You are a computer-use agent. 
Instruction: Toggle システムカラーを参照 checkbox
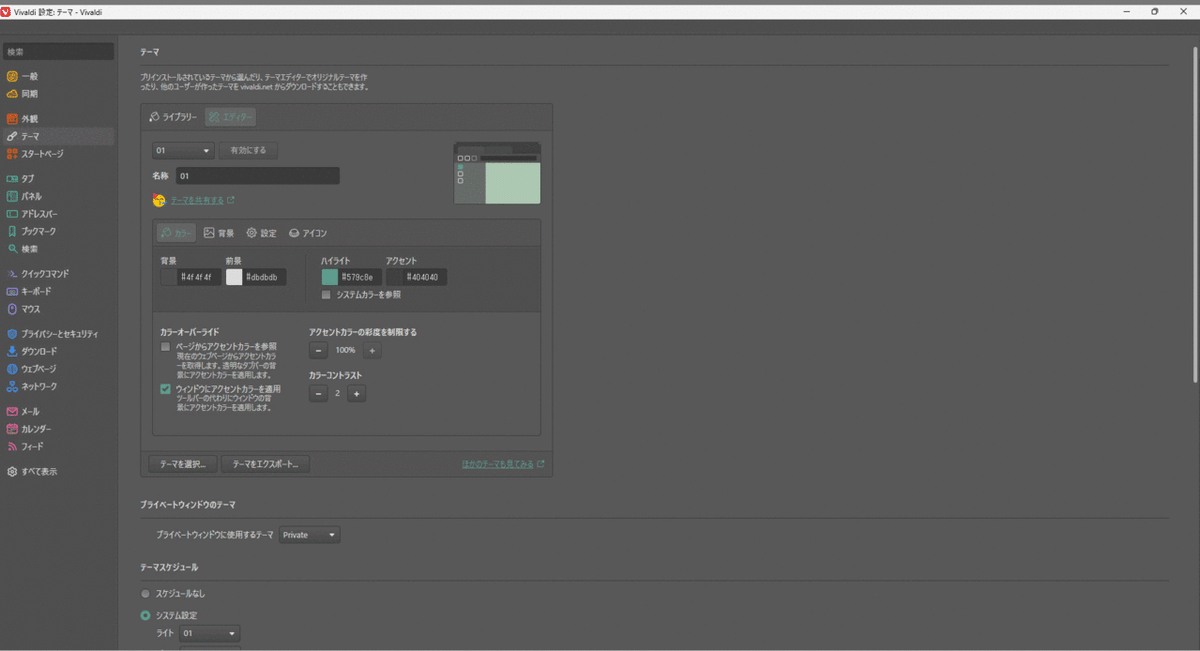(326, 295)
